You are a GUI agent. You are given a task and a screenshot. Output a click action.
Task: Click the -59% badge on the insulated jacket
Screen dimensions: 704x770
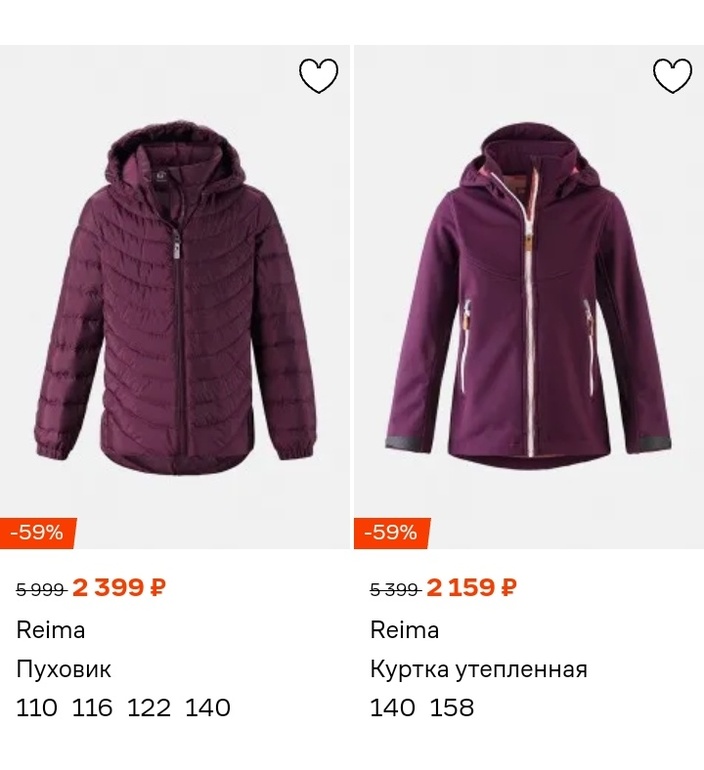click(x=391, y=533)
